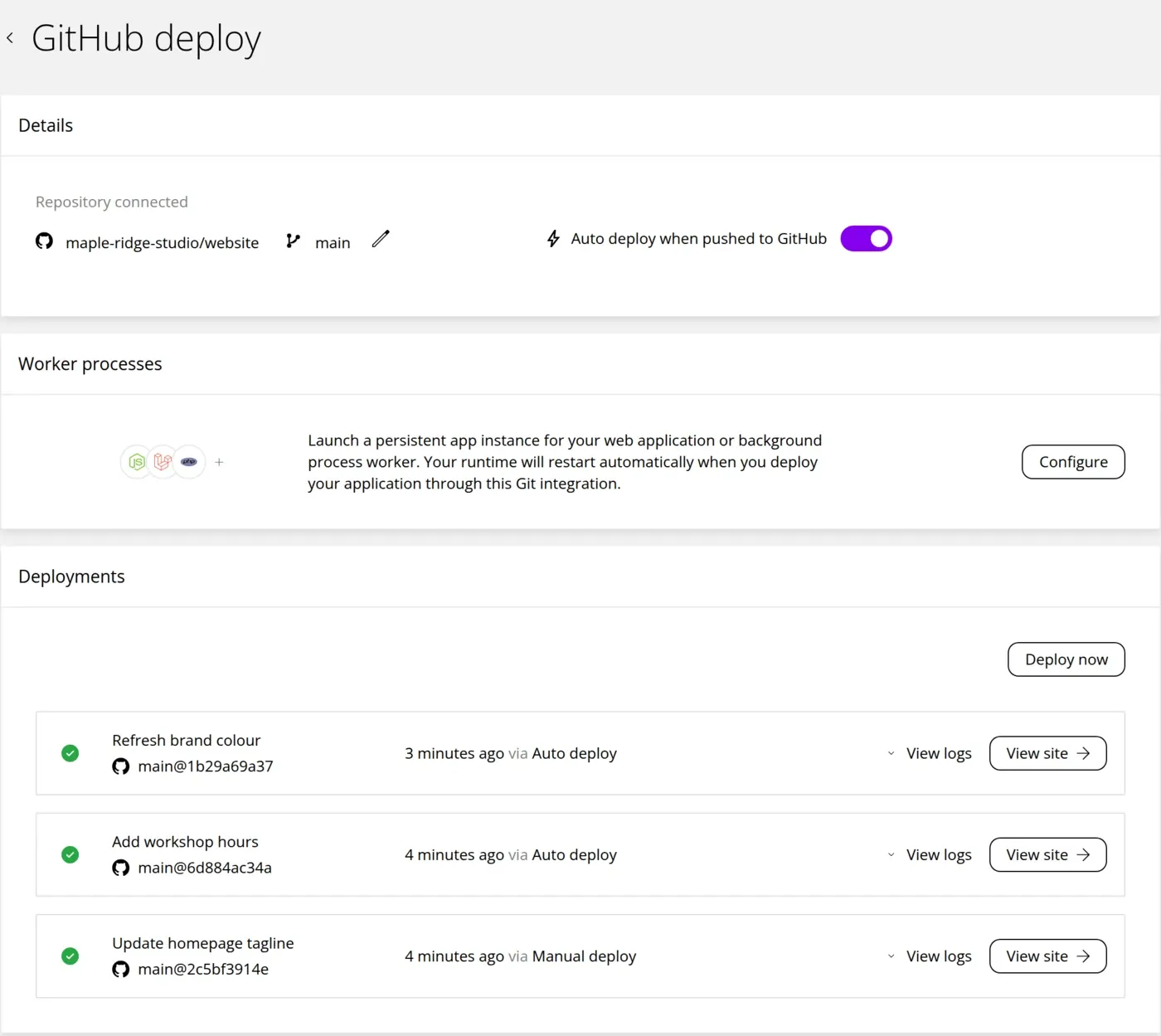Click the green success check for Update homepage tagline
Image resolution: width=1161 pixels, height=1036 pixels.
coord(70,956)
